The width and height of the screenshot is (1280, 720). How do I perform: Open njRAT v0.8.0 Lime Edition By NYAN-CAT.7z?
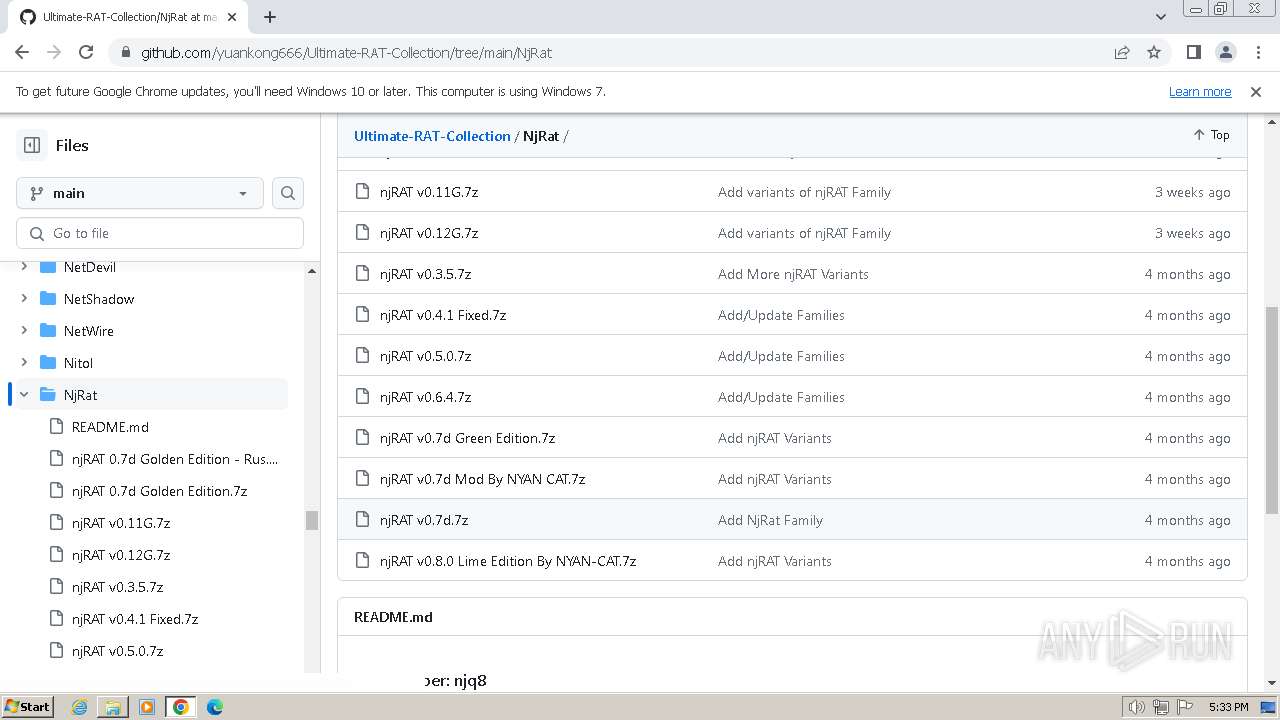point(508,561)
